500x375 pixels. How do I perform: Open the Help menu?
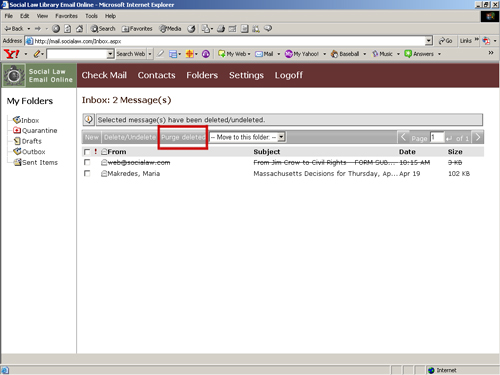(110, 16)
